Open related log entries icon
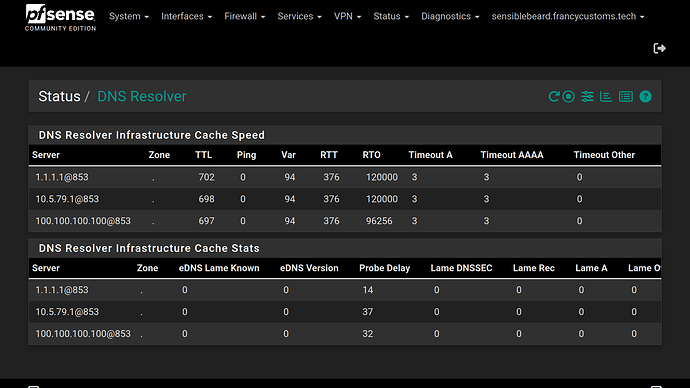Image resolution: width=690 pixels, height=388 pixels. [x=626, y=96]
